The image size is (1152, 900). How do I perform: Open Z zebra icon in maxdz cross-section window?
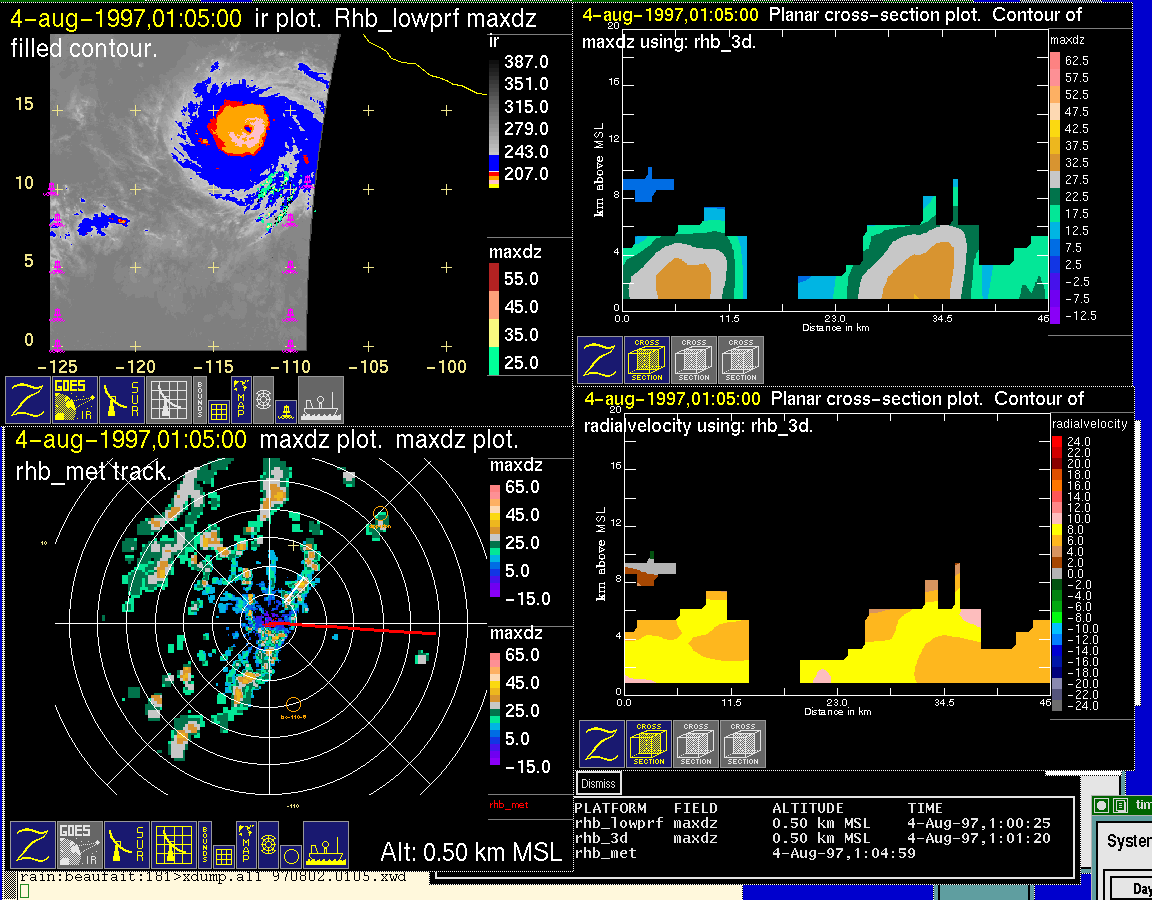[x=600, y=360]
